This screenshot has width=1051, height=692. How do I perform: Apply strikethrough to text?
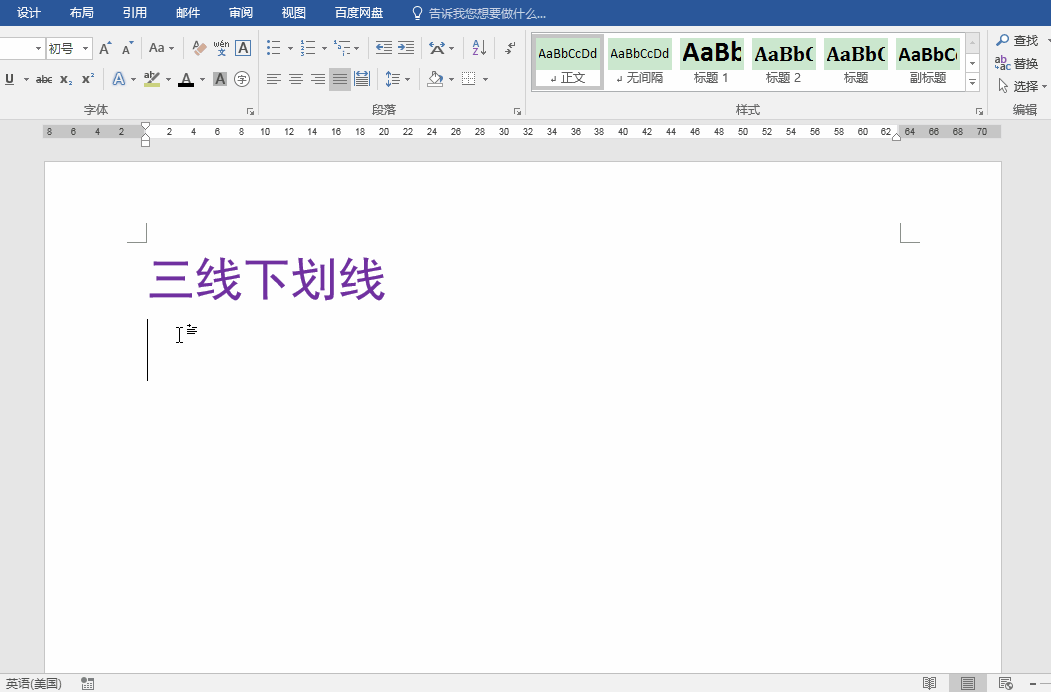click(43, 79)
